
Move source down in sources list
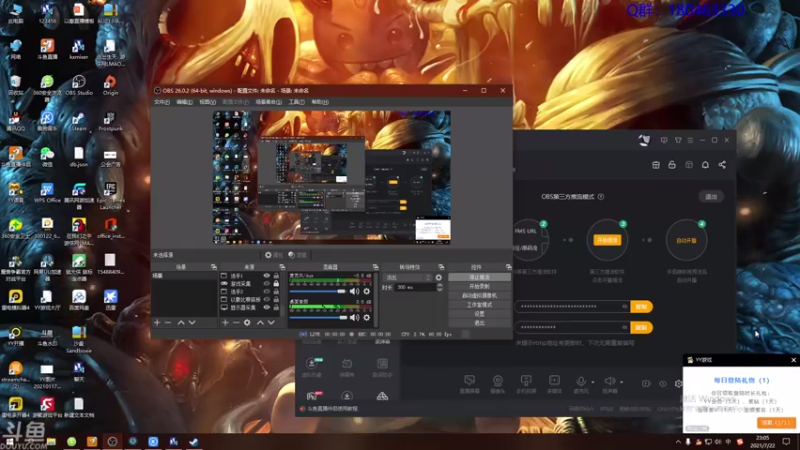271,322
